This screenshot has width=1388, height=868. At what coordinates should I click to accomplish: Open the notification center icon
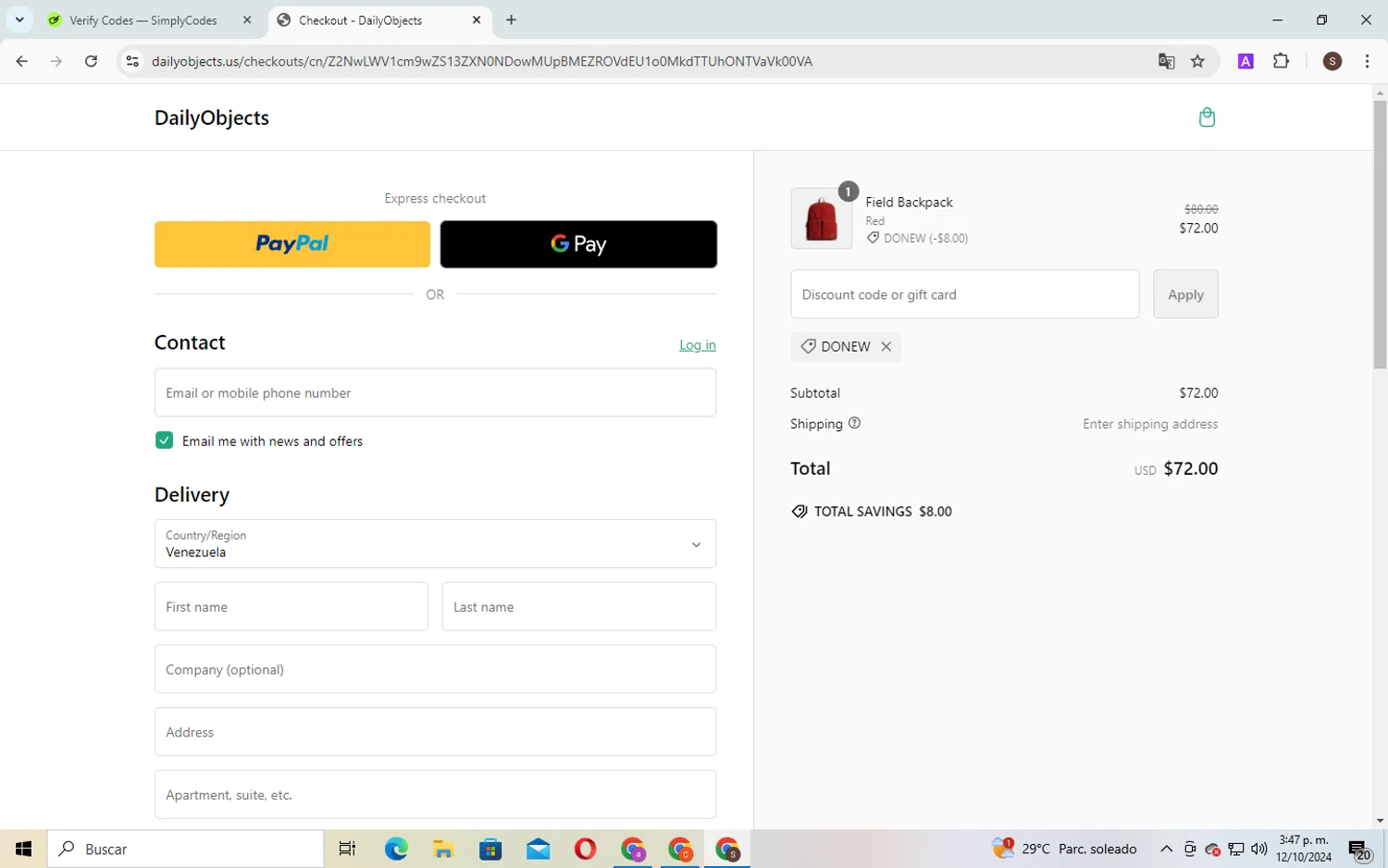tap(1359, 849)
